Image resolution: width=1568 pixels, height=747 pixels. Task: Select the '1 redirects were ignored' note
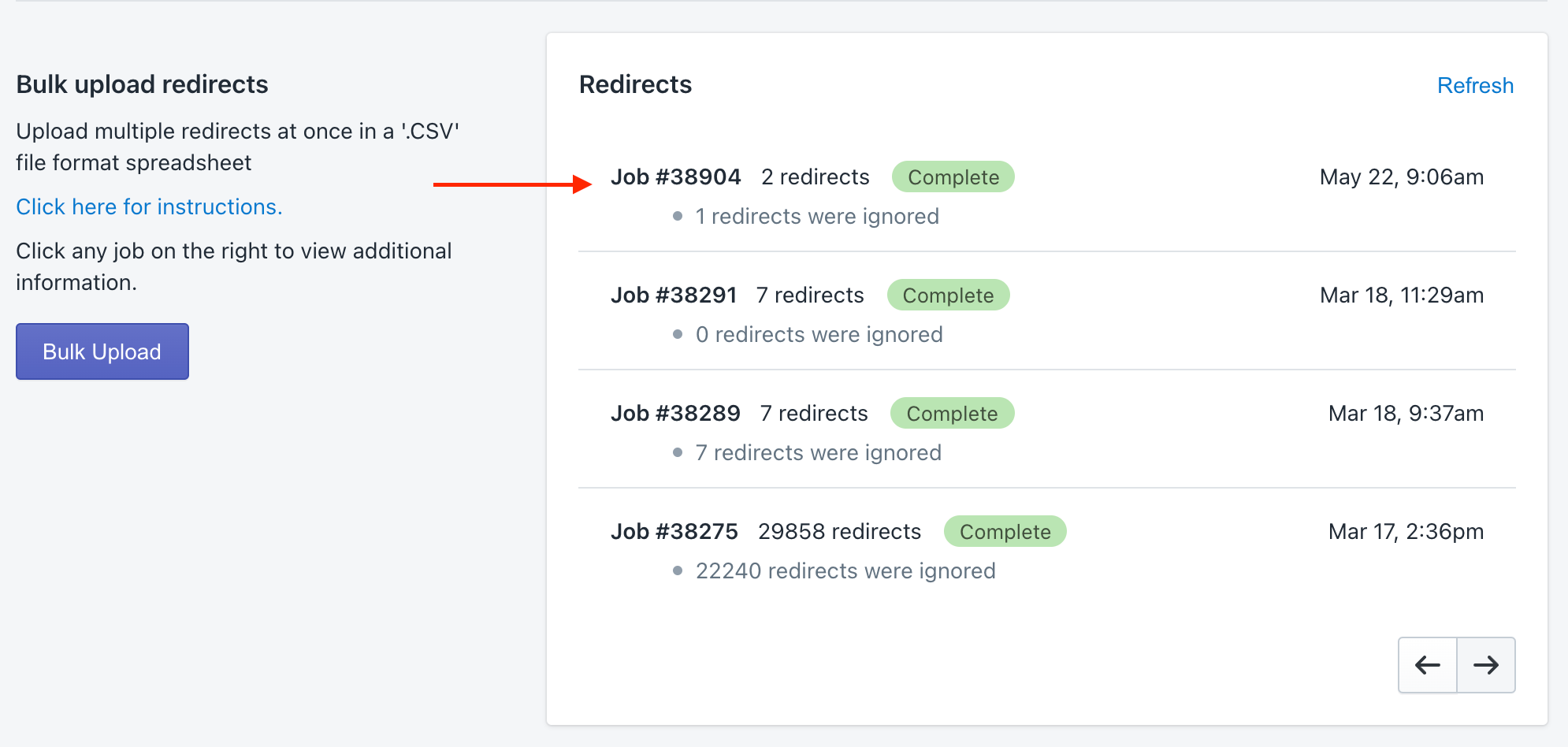pyautogui.click(x=817, y=216)
